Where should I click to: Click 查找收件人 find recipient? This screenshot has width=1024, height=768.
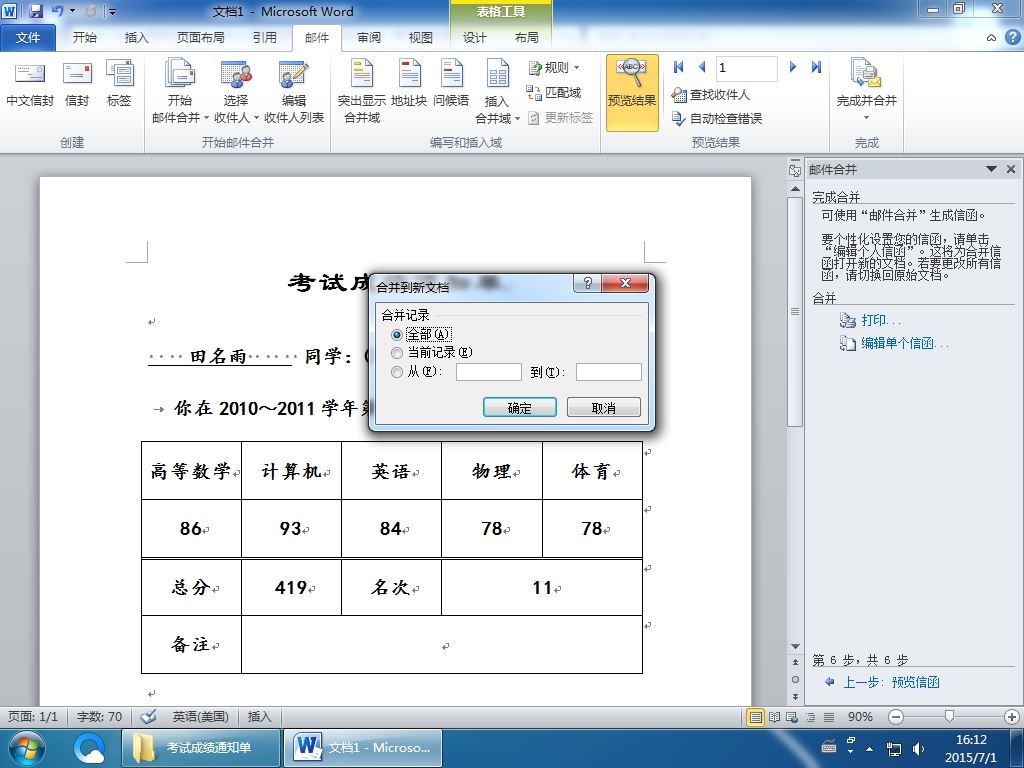click(x=711, y=95)
